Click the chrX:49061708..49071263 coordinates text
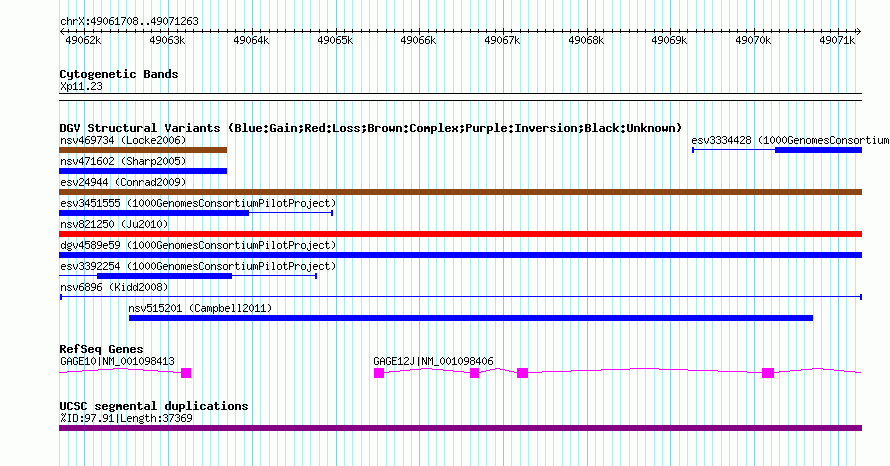This screenshot has height=466, width=890. tap(129, 21)
